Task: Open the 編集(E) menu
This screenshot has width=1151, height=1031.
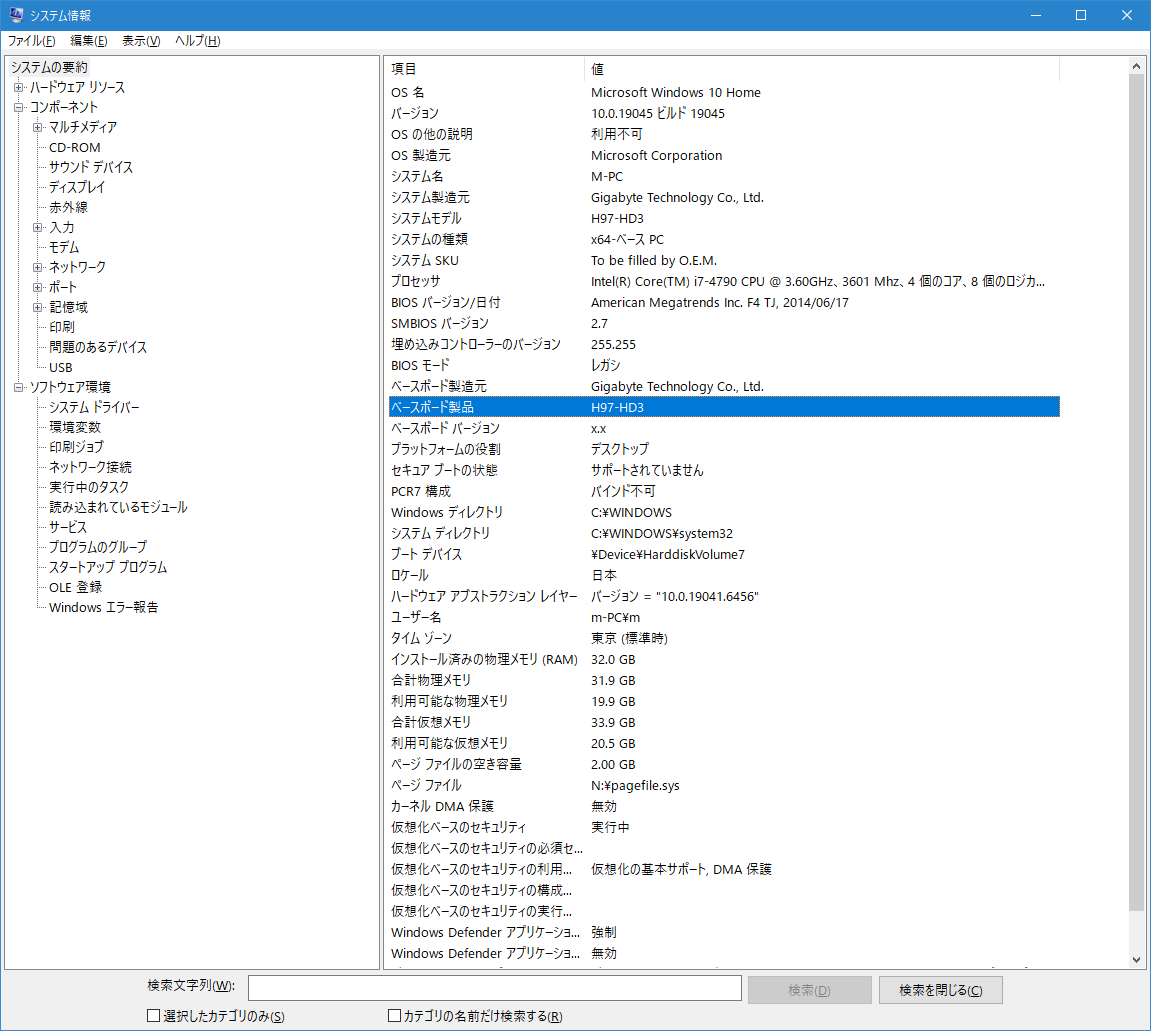Action: point(88,41)
